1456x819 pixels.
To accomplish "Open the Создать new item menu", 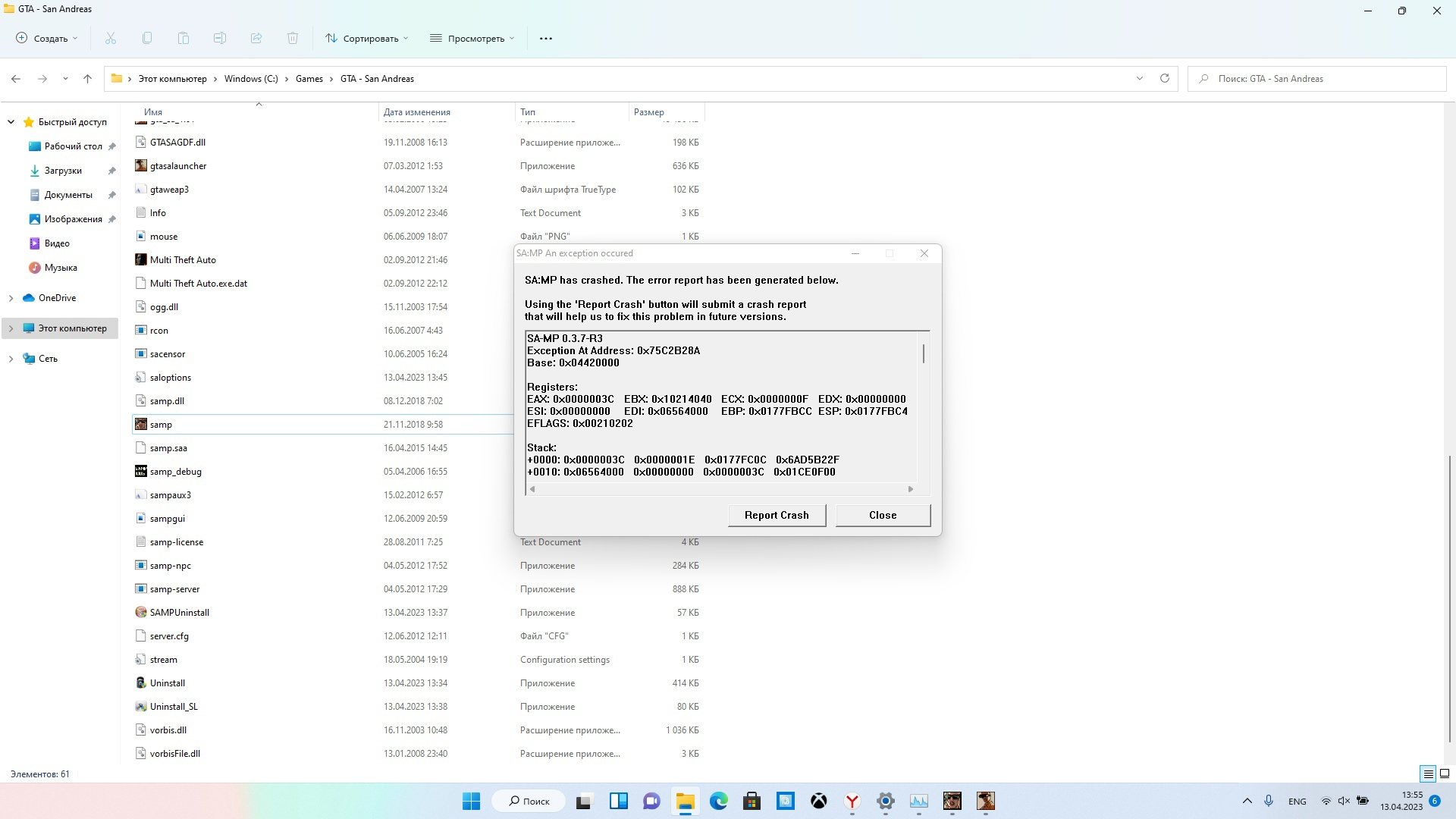I will [x=47, y=38].
